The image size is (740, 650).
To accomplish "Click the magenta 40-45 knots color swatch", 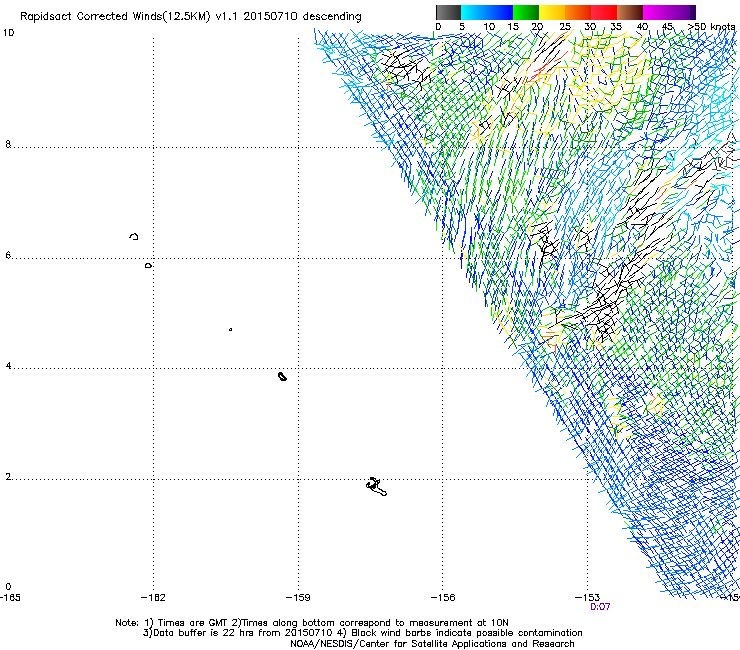I will [656, 12].
